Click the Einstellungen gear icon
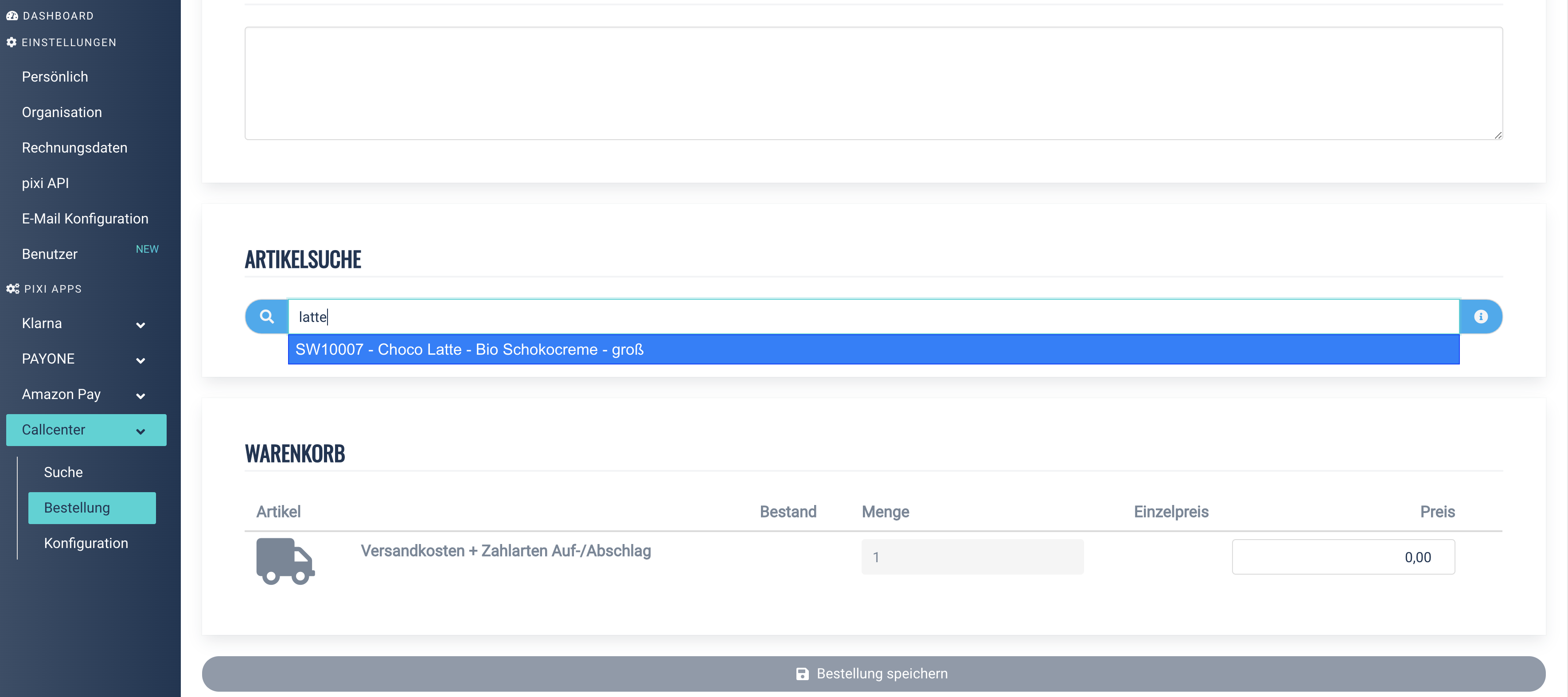Viewport: 1568px width, 697px height. tap(11, 43)
